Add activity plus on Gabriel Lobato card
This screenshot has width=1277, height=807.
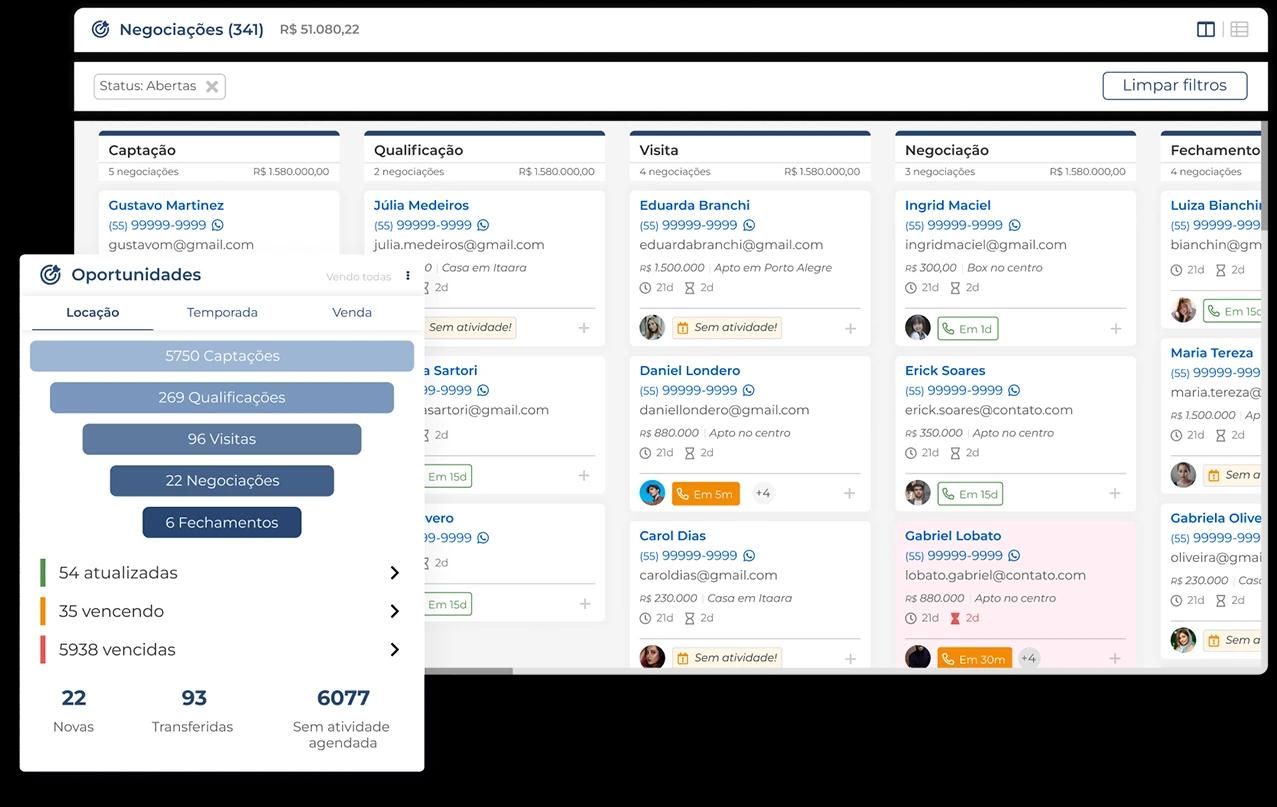(1115, 658)
